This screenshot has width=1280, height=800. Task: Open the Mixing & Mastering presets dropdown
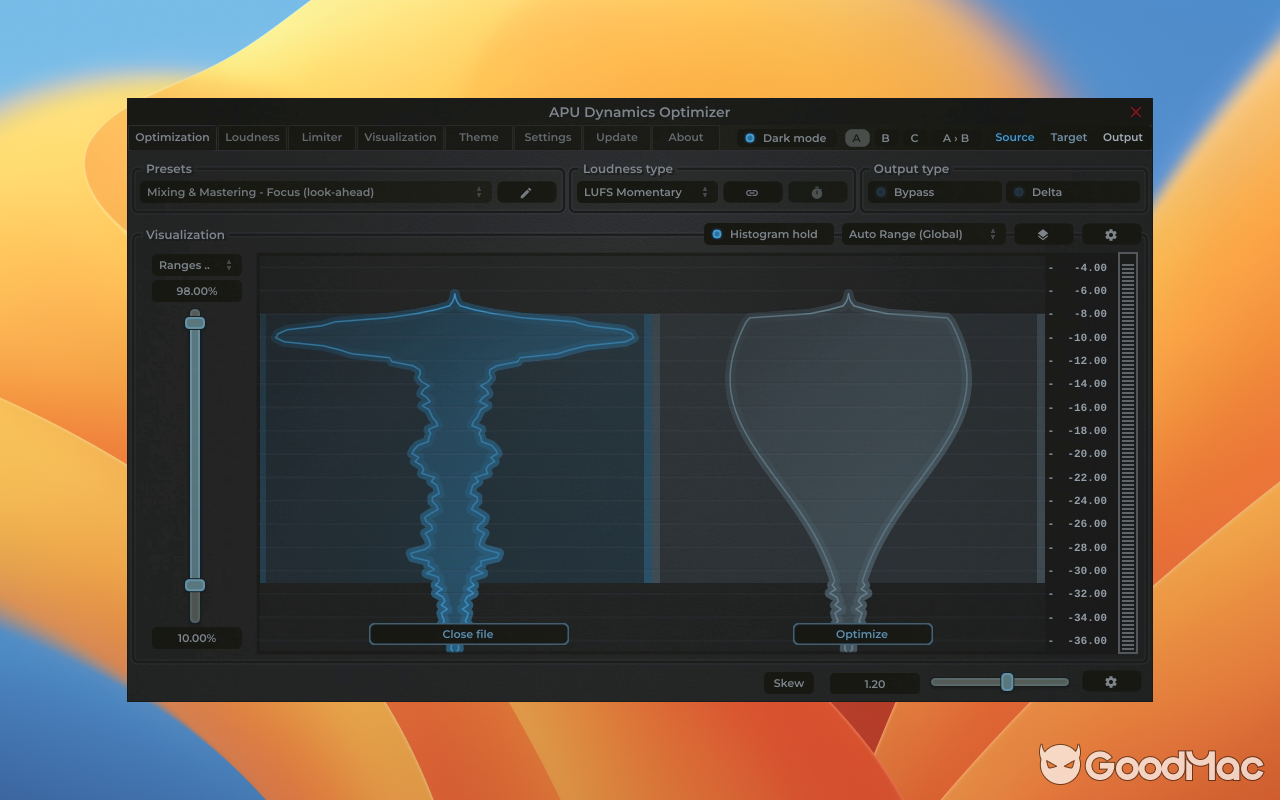tap(315, 192)
